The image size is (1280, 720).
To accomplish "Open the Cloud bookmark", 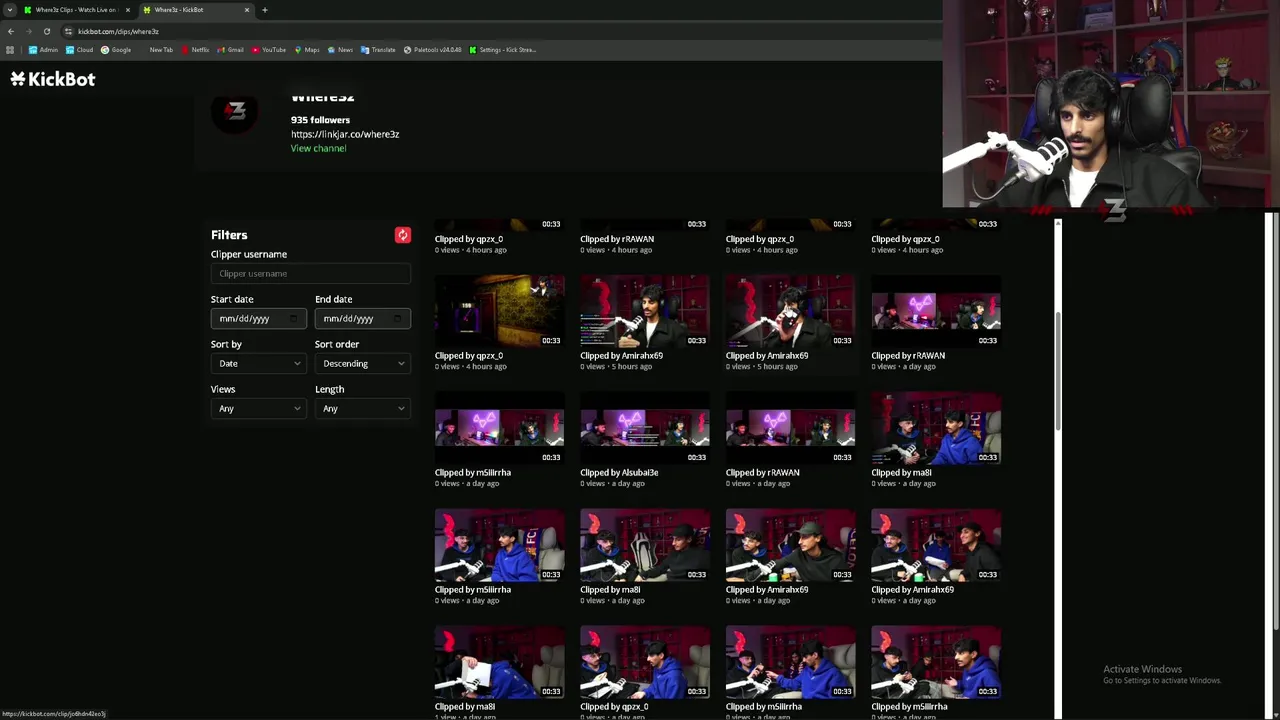I will tap(79, 49).
